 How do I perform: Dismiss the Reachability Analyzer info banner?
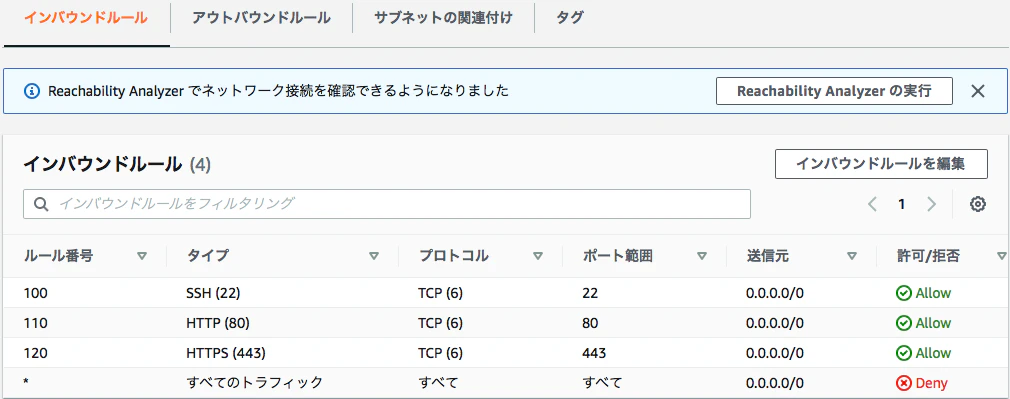[978, 91]
